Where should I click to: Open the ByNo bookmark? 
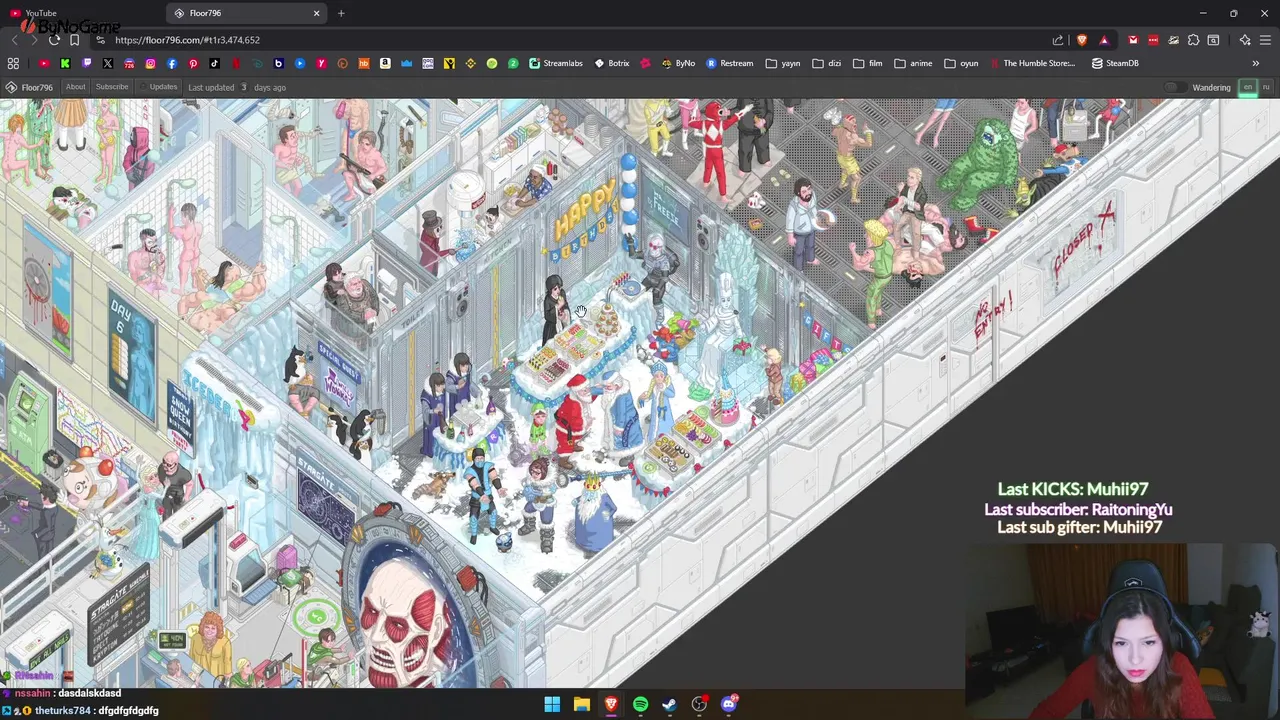coord(677,63)
